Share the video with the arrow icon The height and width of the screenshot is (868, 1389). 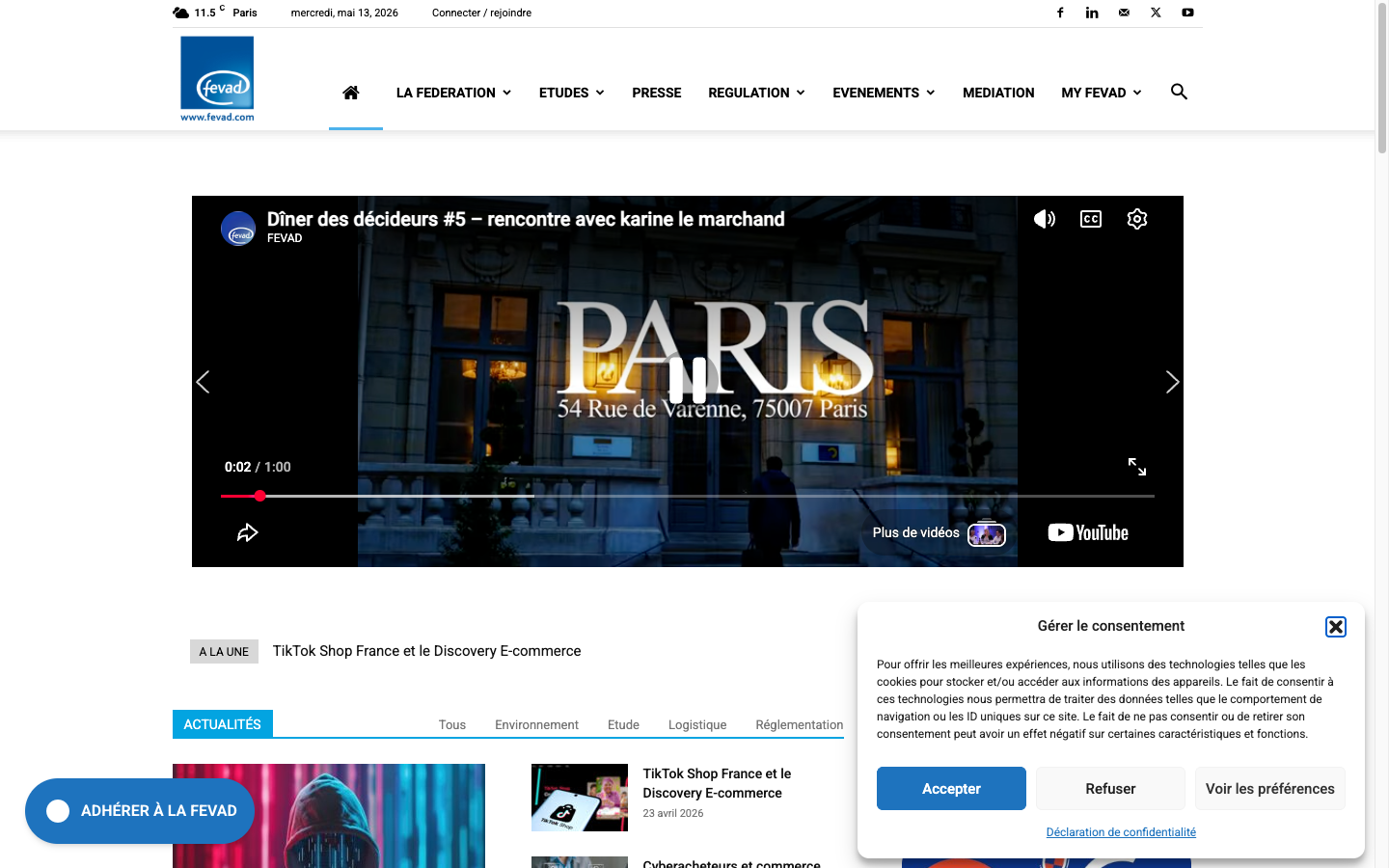(x=248, y=532)
